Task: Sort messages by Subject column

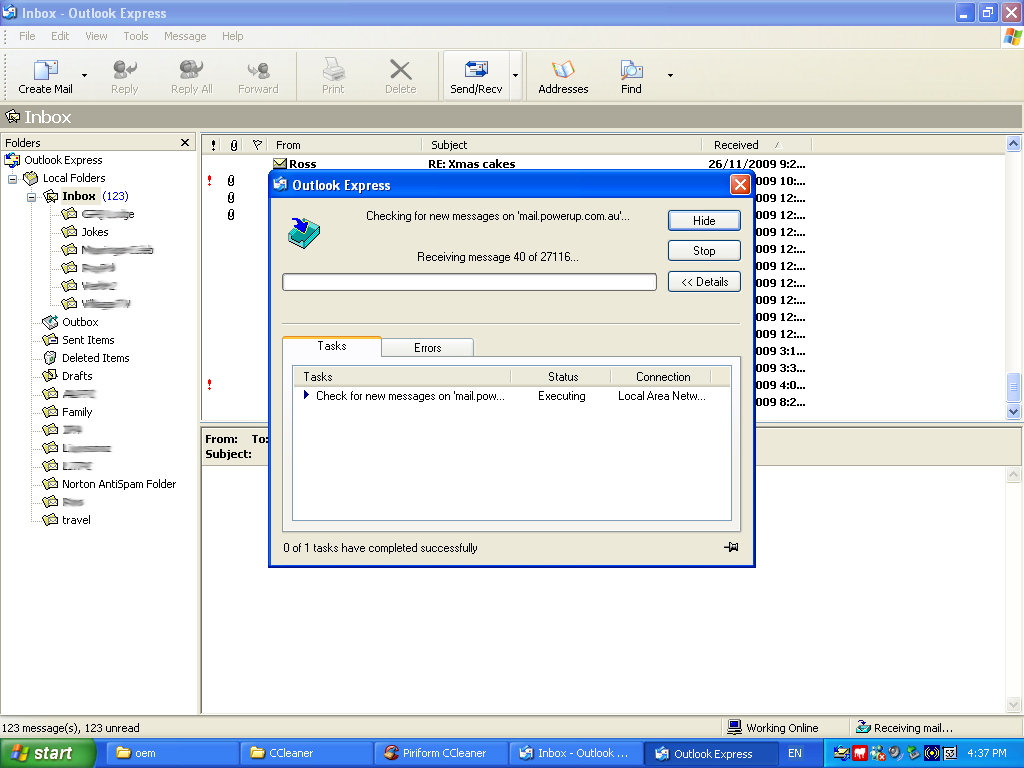Action: tap(562, 145)
